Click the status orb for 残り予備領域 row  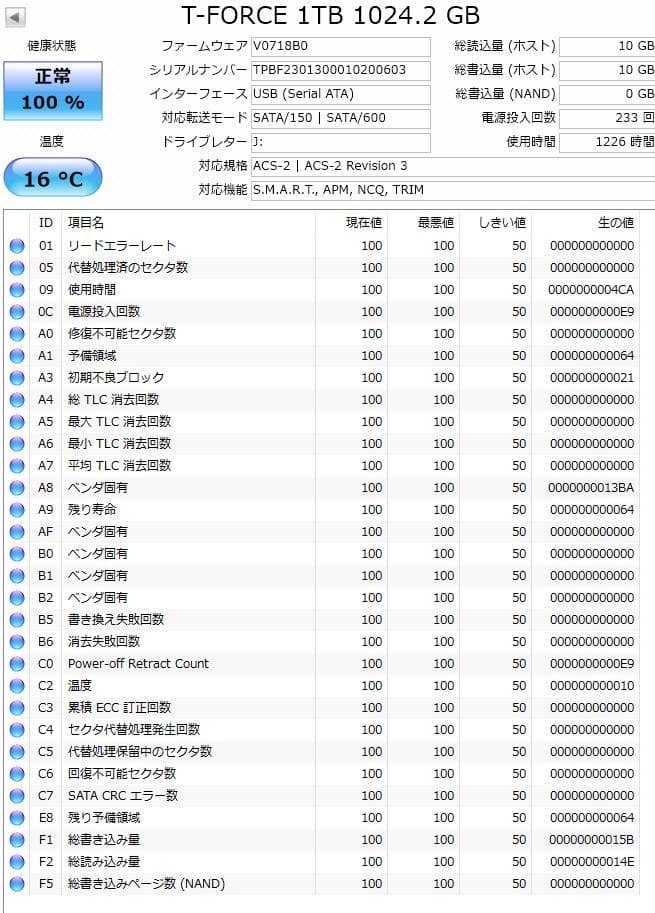17,818
